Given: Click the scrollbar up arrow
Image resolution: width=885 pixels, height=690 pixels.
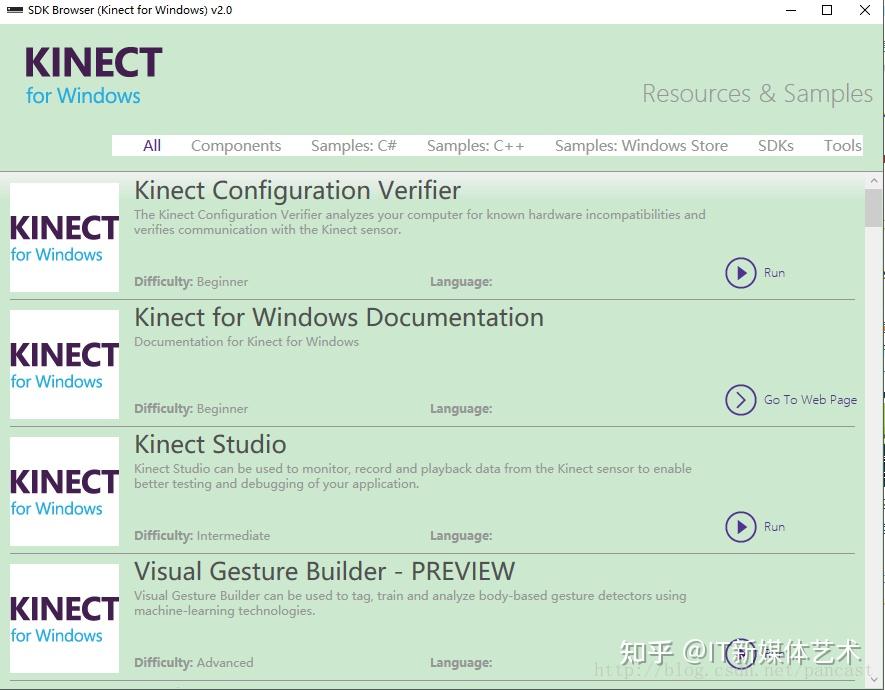Looking at the screenshot, I should (873, 181).
